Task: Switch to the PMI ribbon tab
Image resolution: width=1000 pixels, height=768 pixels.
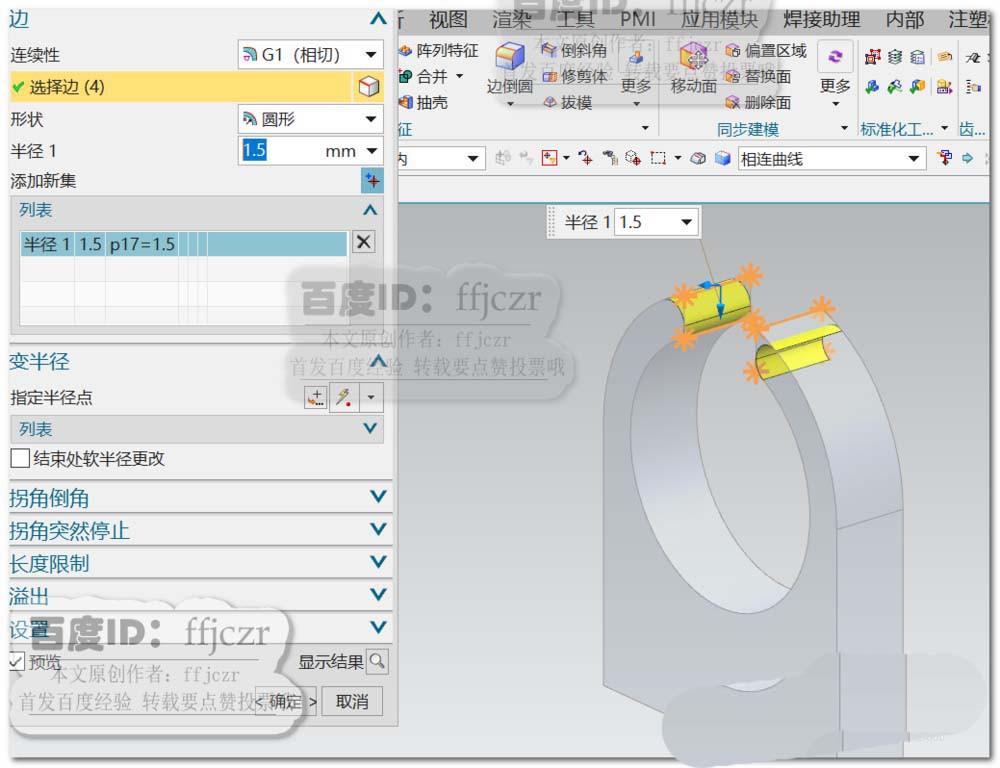Action: pos(636,18)
